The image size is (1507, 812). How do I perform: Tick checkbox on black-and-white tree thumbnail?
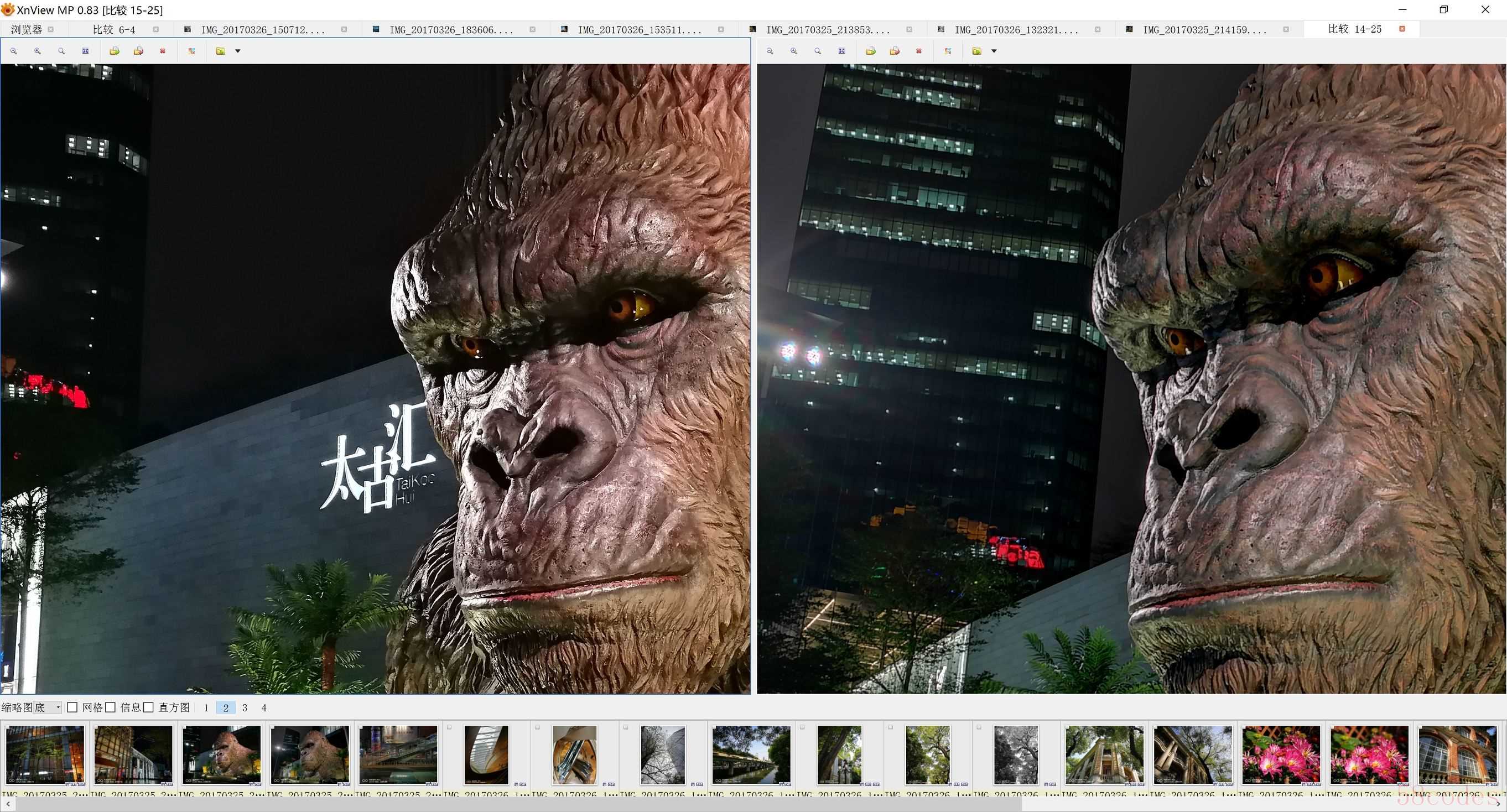coord(979,727)
